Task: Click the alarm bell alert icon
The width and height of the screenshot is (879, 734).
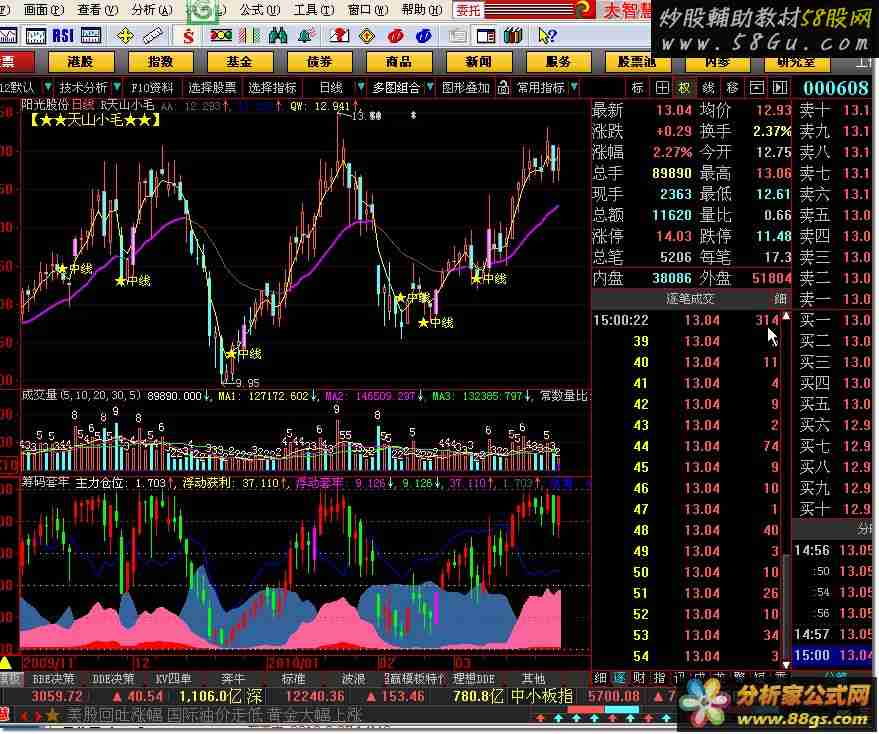Action: coord(306,36)
